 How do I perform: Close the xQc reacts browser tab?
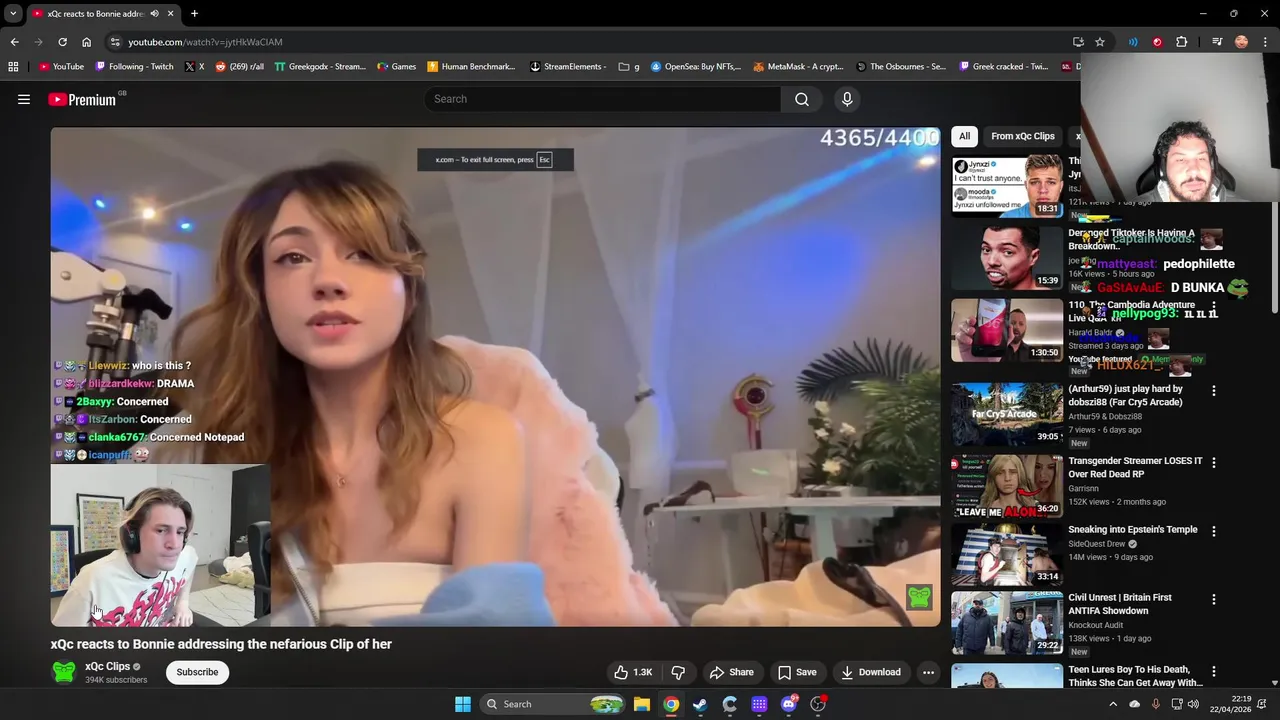point(171,14)
